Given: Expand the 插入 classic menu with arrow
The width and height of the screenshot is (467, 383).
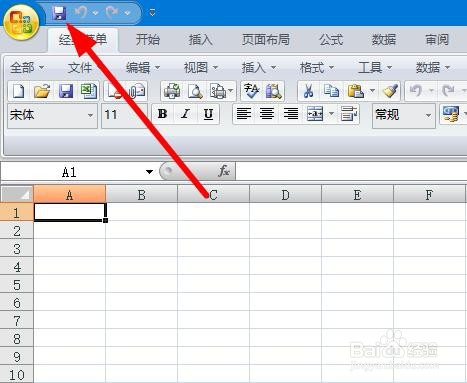Looking at the screenshot, I should click(x=259, y=68).
